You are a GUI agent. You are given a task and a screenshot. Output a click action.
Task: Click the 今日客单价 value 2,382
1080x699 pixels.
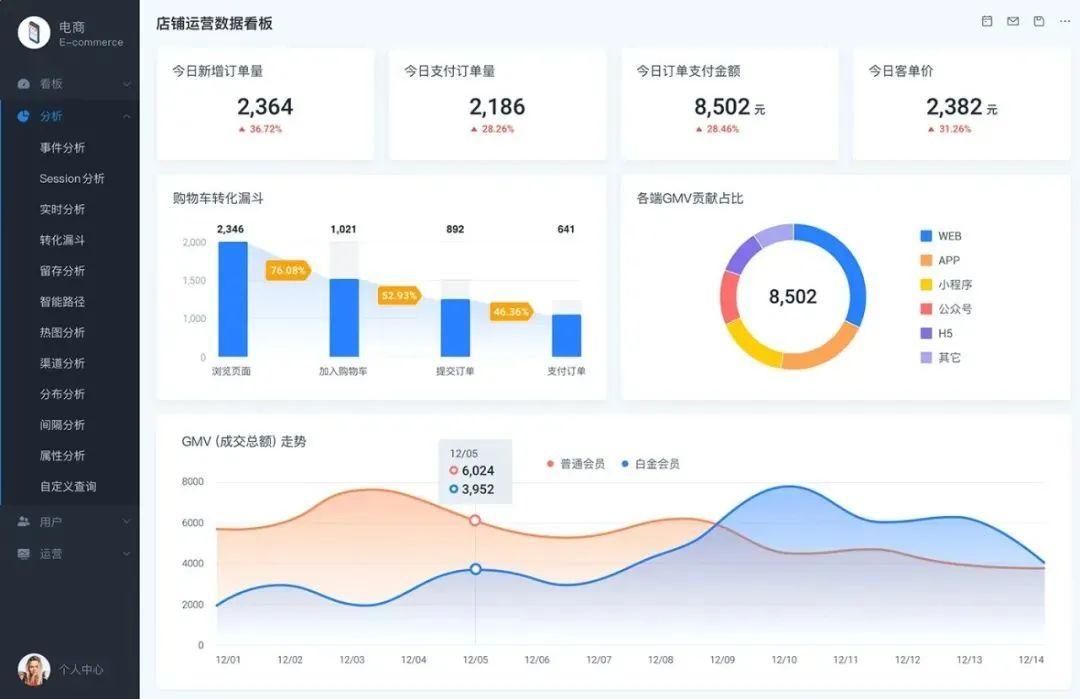coord(954,107)
